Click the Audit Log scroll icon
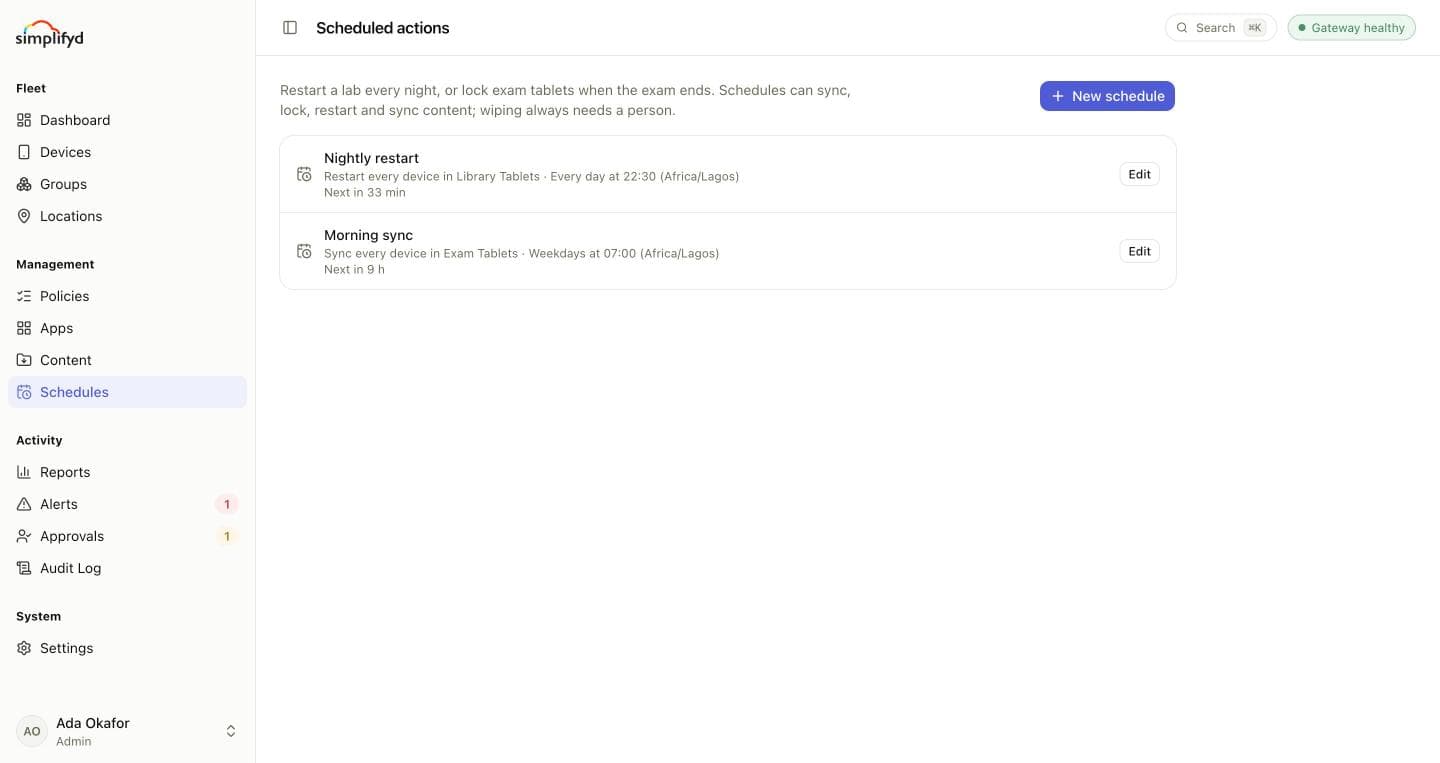This screenshot has height=763, width=1440. coord(24,568)
